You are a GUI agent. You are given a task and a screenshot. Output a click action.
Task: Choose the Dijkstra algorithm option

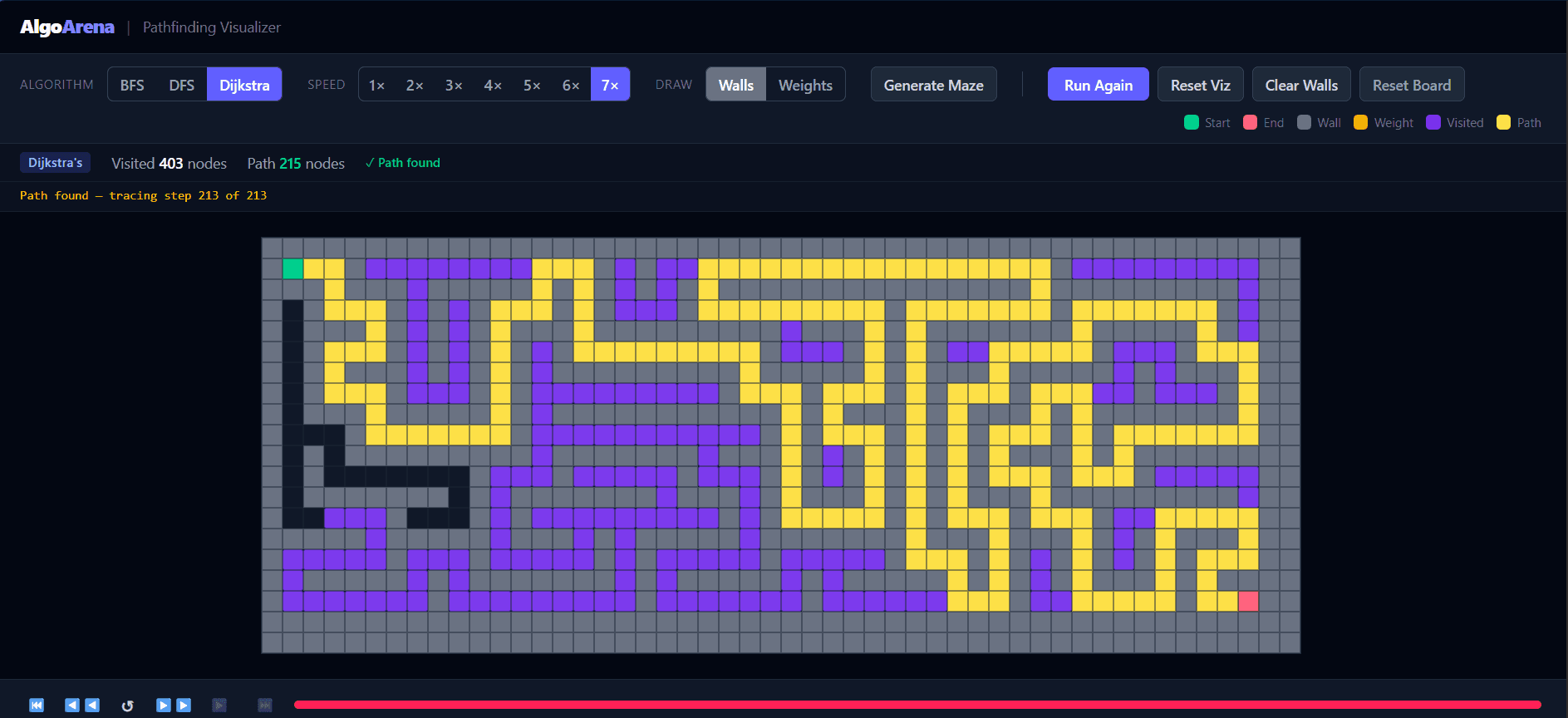(244, 85)
